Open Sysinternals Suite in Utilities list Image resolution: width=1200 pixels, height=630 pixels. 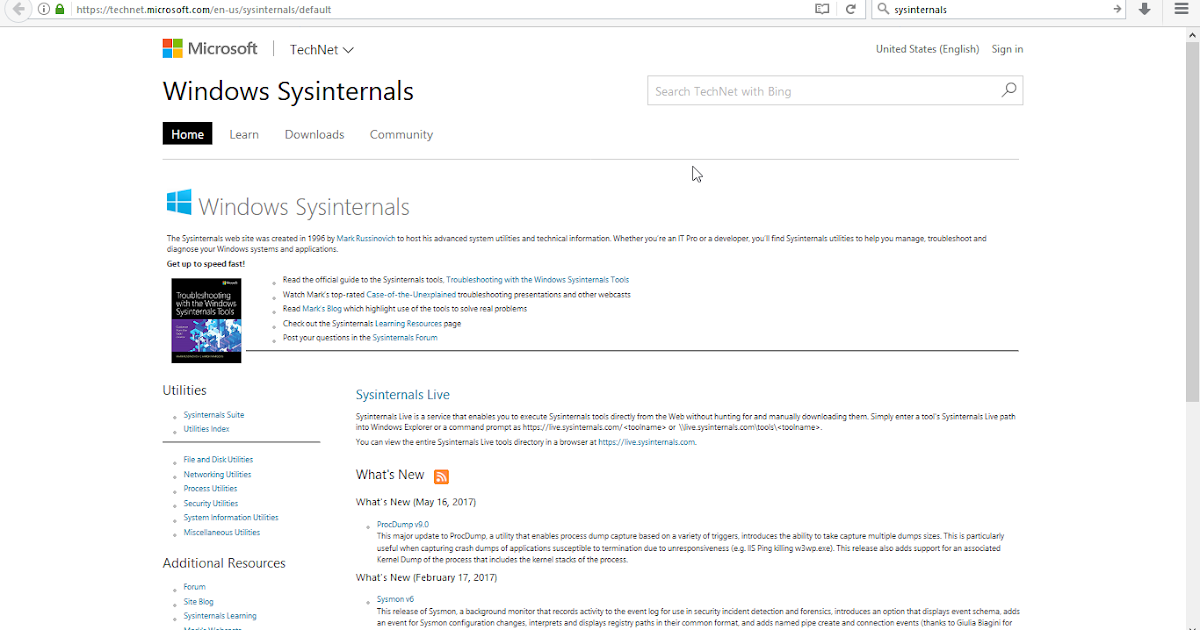[x=214, y=415]
